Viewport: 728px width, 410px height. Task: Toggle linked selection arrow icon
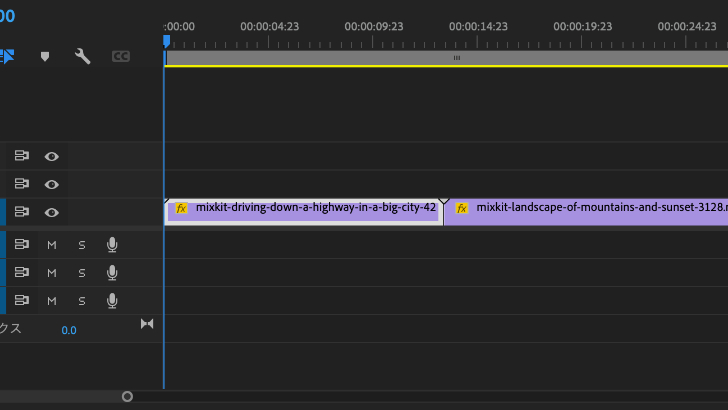tap(7, 56)
